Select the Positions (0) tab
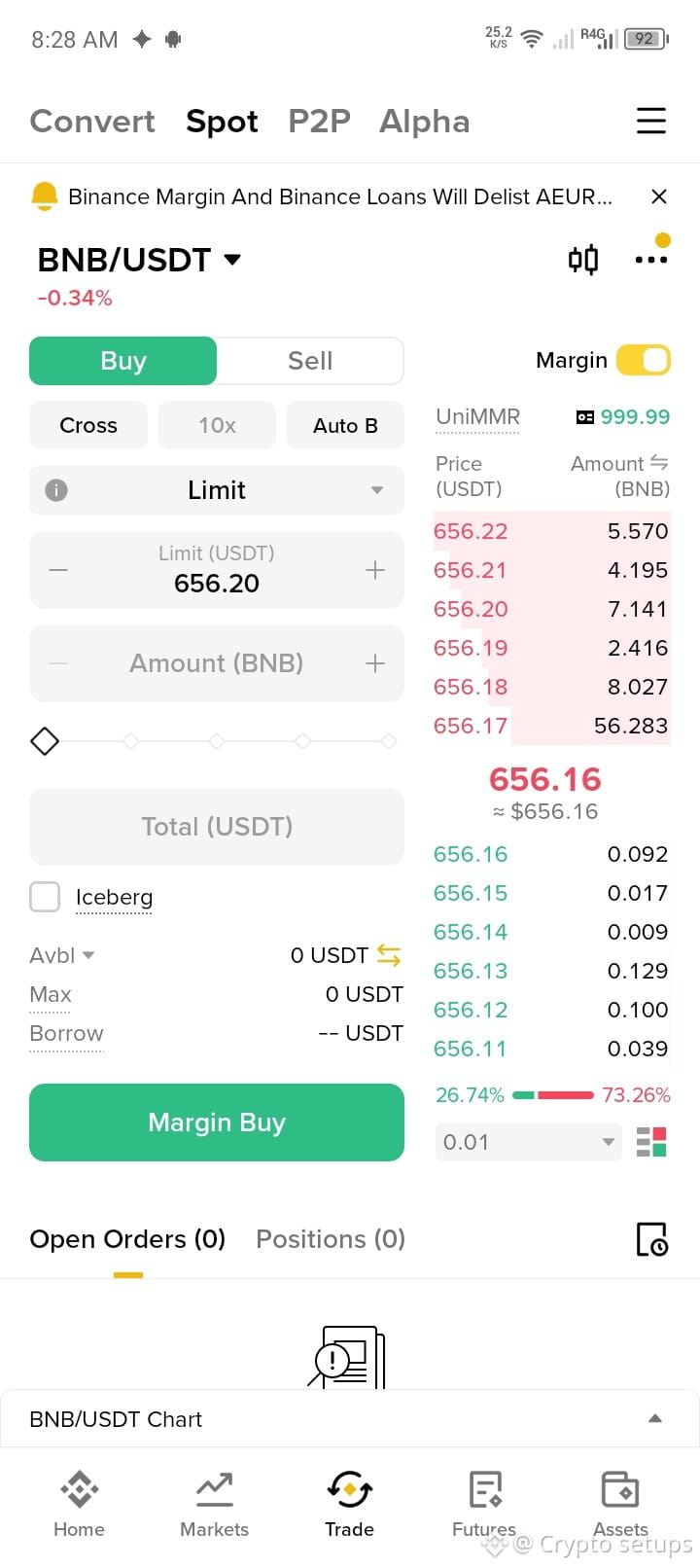700x1568 pixels. click(331, 1239)
